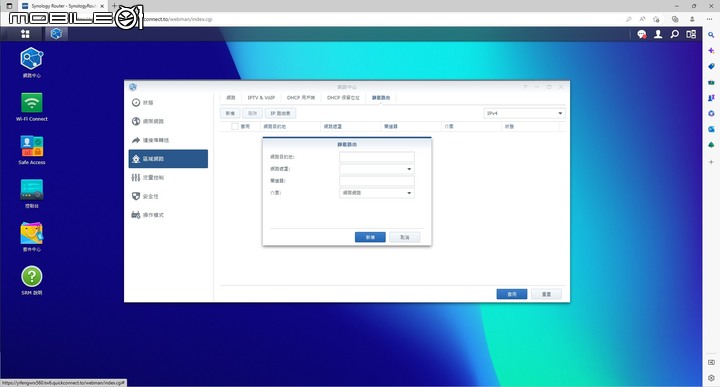Open the Edge sidebar tools briefcase icon
Image resolution: width=720 pixels, height=387 pixels.
711,82
